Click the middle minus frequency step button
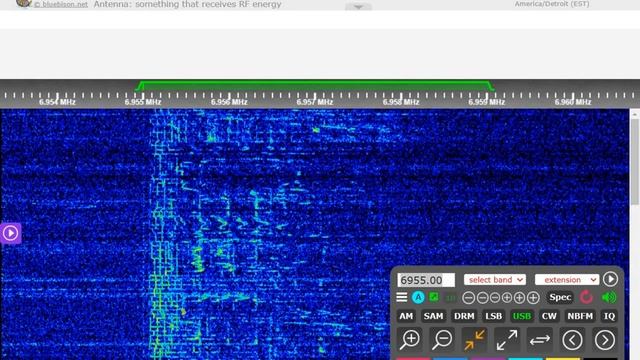Image resolution: width=640 pixels, height=360 pixels. coord(482,298)
